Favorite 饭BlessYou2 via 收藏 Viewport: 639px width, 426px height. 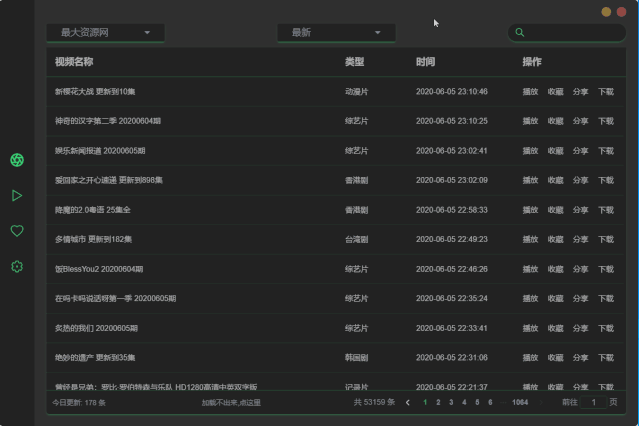[555, 269]
